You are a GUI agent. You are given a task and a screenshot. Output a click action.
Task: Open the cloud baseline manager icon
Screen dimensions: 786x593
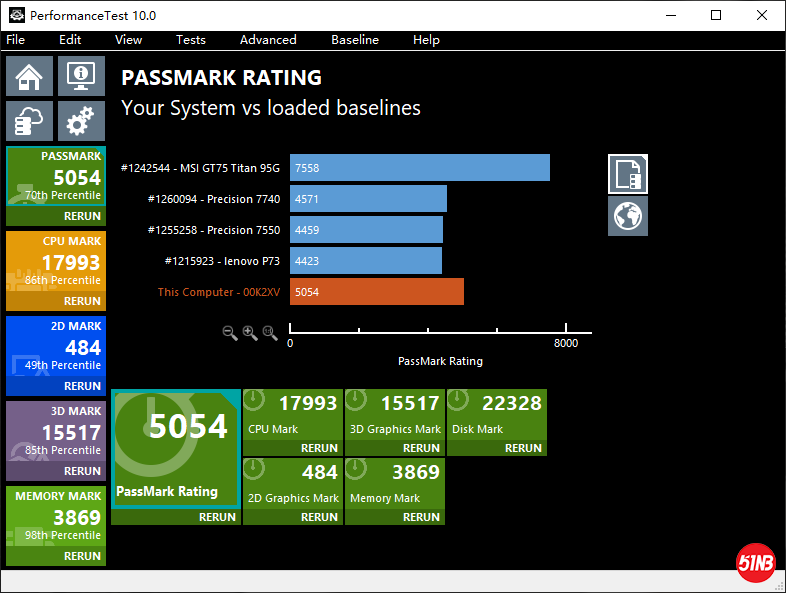pos(30,121)
